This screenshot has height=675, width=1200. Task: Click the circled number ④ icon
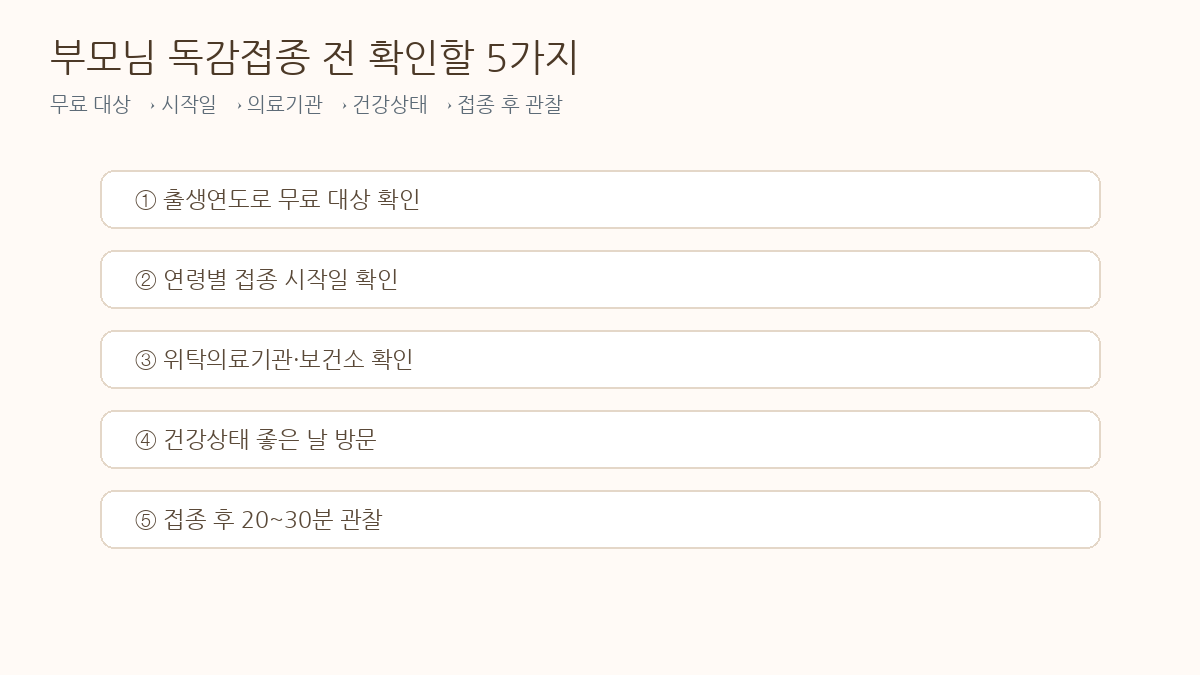(146, 440)
